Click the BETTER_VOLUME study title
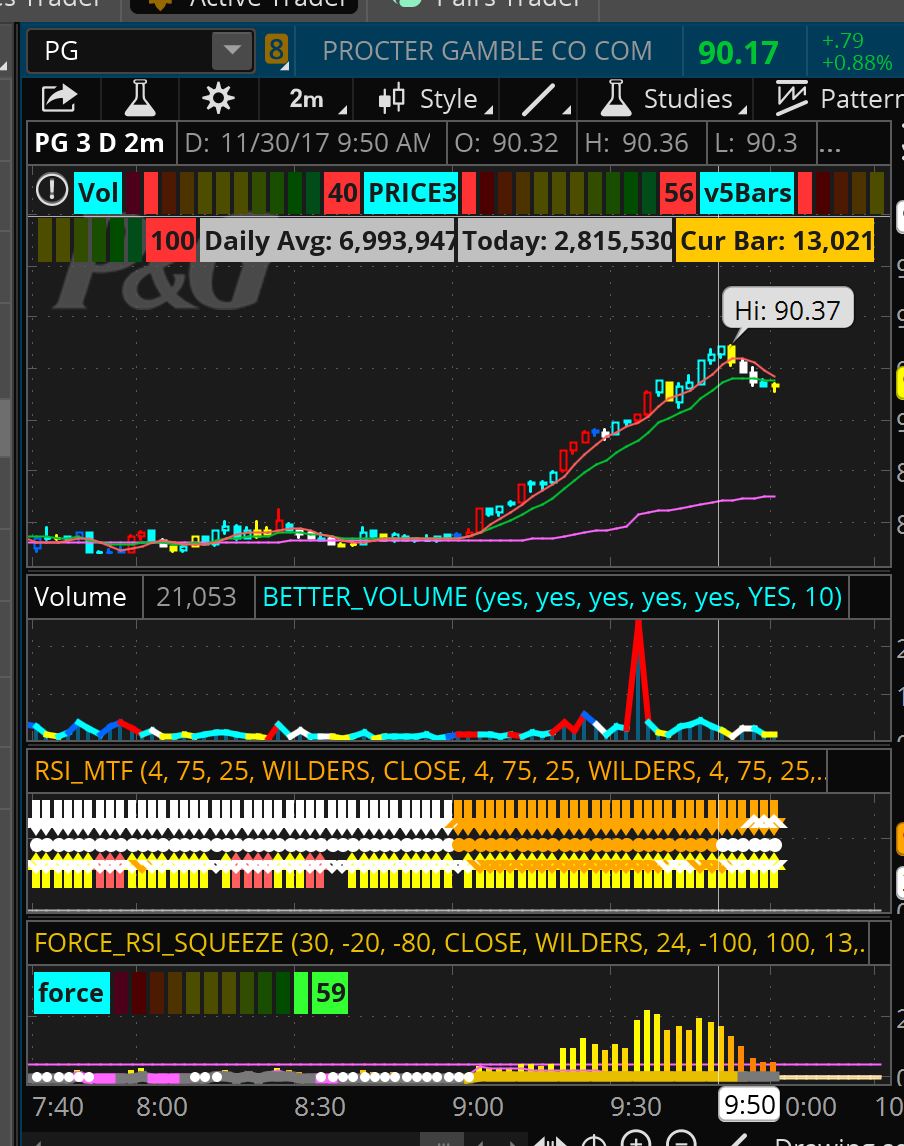 click(552, 597)
